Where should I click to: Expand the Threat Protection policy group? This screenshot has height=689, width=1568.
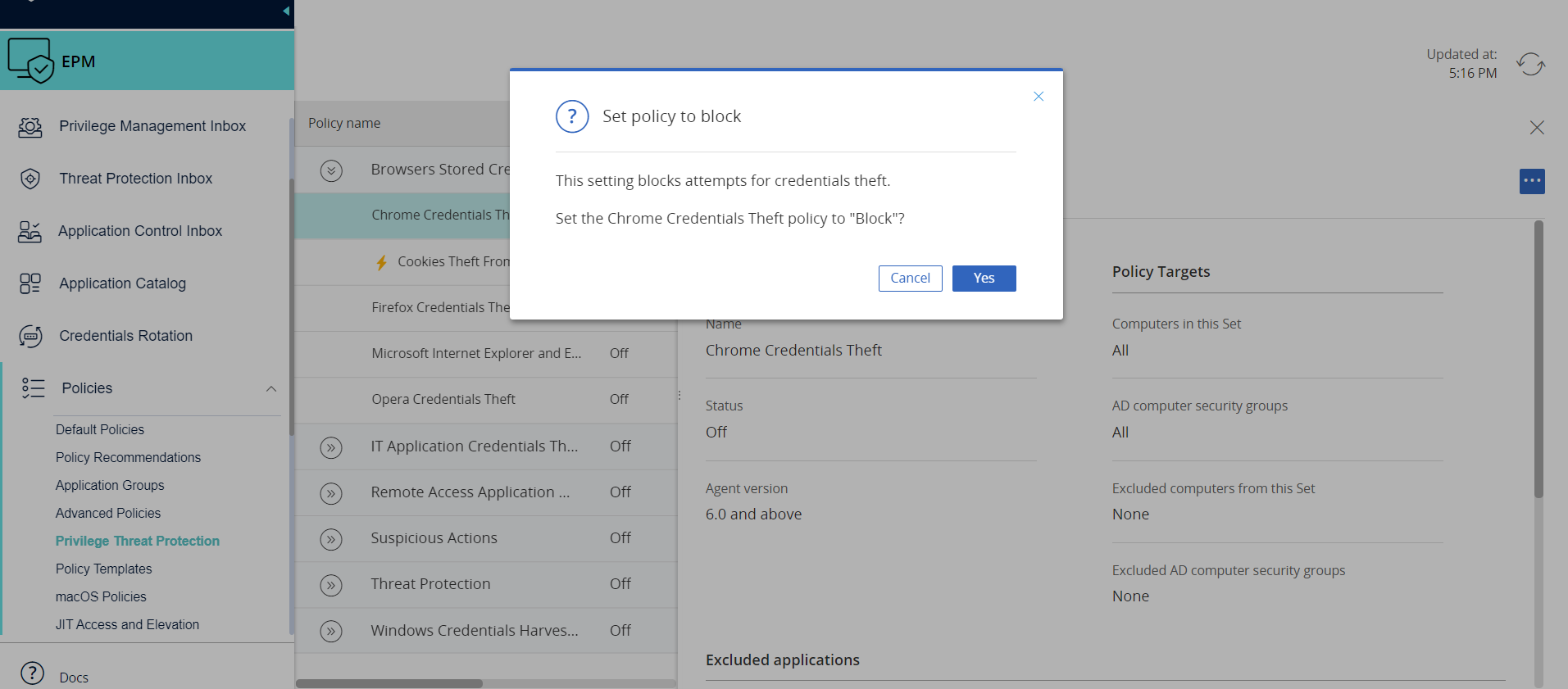click(x=331, y=585)
